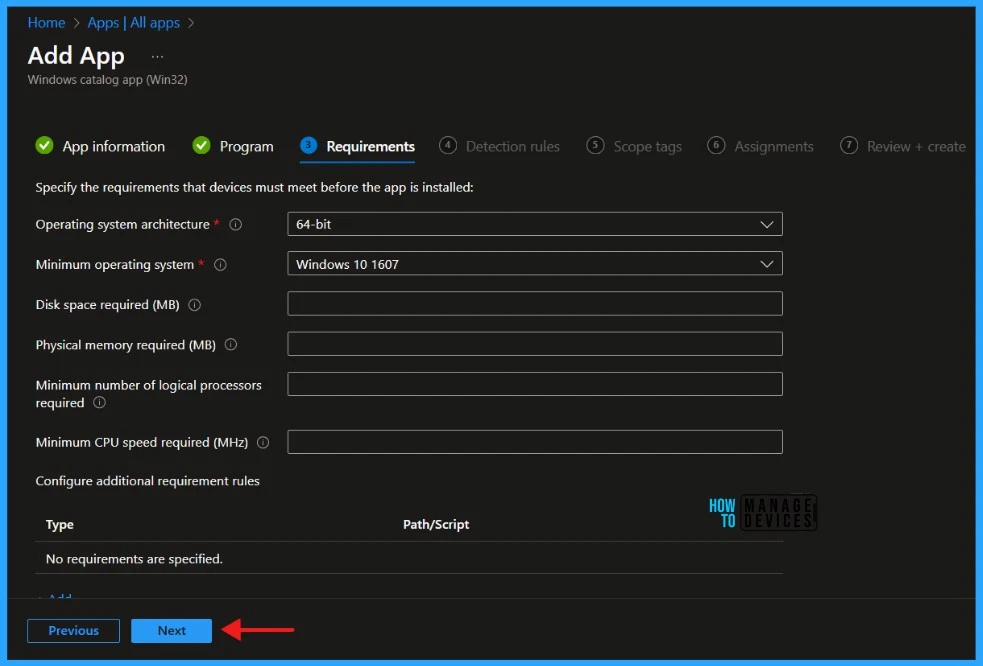Click the info icon next to Disk space required
The width and height of the screenshot is (983, 666).
[194, 305]
